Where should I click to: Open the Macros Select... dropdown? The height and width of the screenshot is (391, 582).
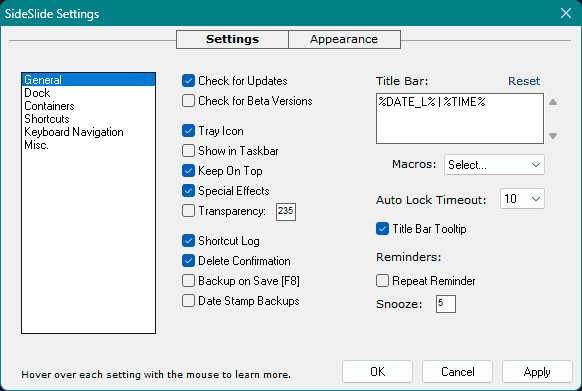click(x=494, y=164)
